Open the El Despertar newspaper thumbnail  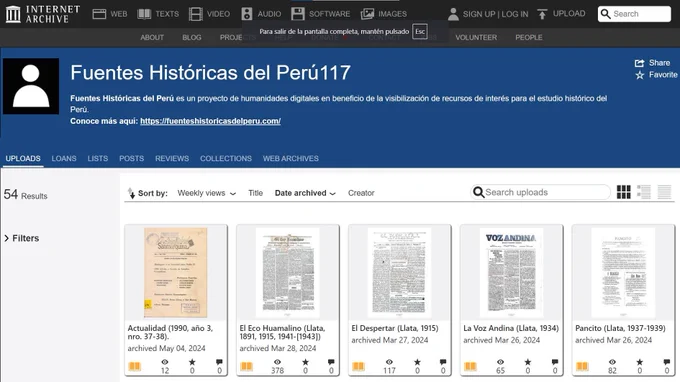(399, 272)
